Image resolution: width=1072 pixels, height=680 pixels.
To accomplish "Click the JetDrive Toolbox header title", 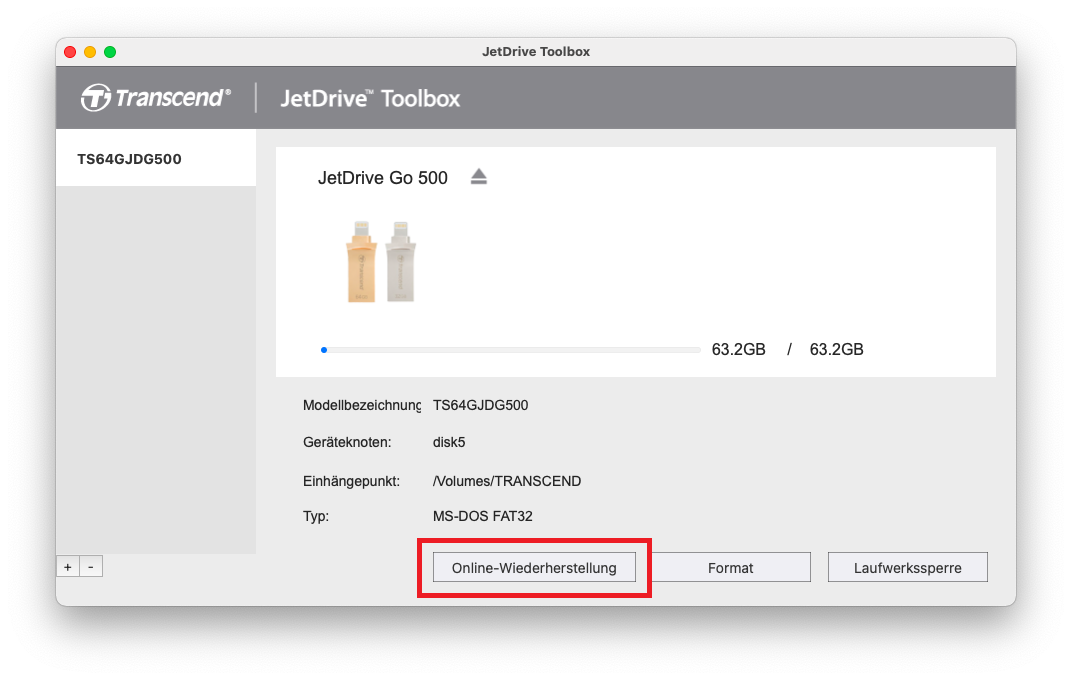I will click(371, 98).
